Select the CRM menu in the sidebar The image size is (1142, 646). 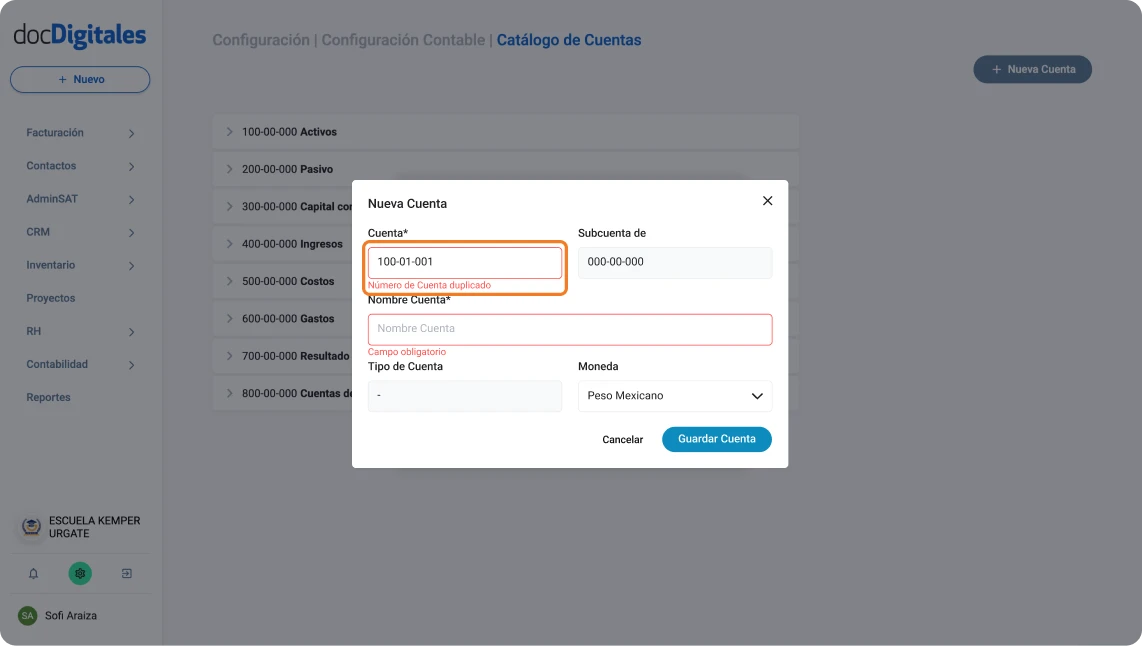(x=38, y=231)
